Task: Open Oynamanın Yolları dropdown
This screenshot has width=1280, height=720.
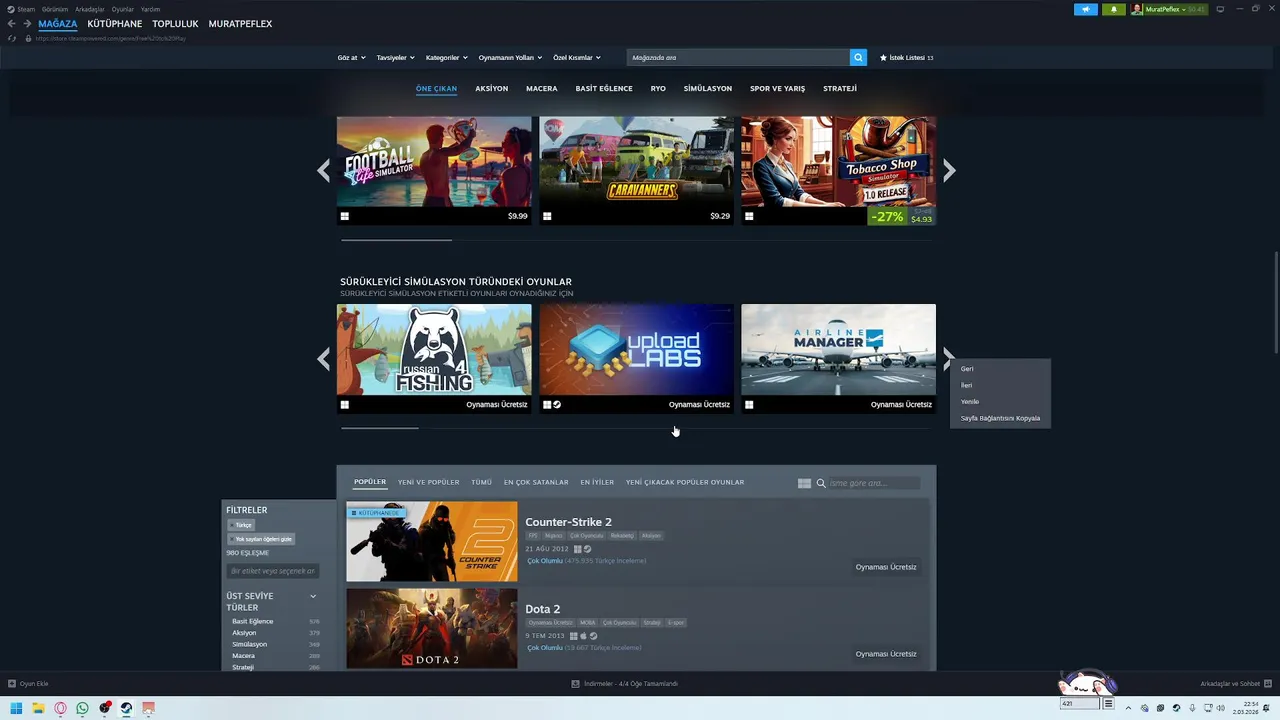Action: click(510, 58)
